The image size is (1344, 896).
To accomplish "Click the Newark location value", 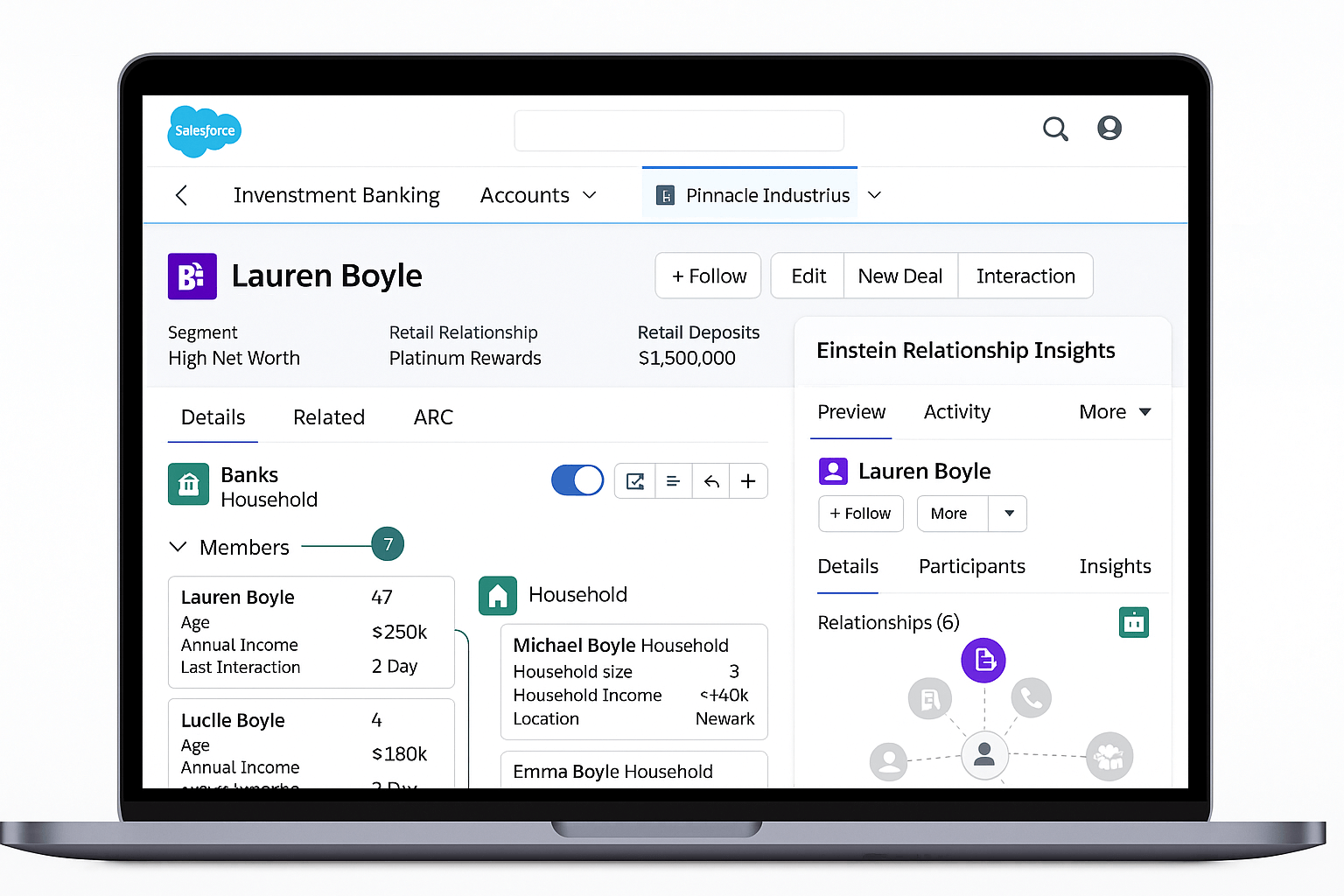I will pyautogui.click(x=724, y=718).
